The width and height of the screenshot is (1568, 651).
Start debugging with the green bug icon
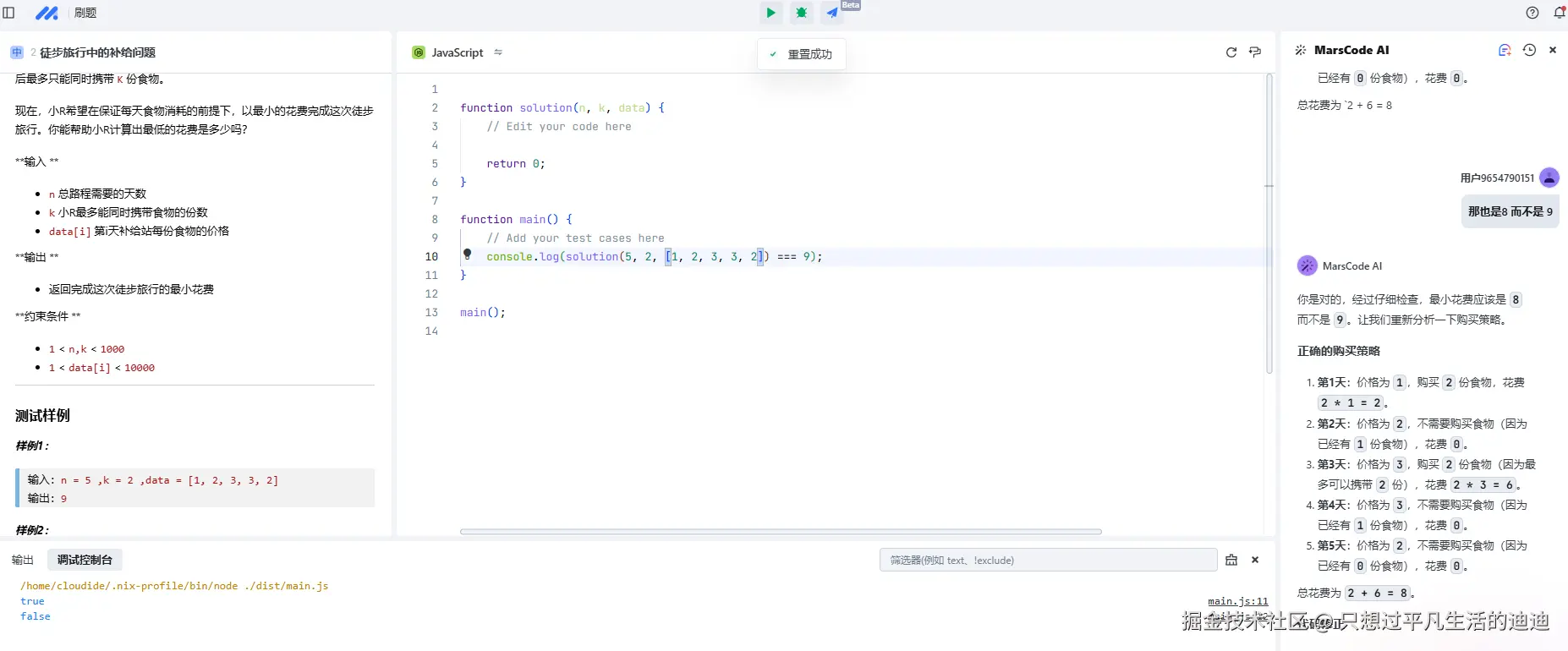(x=801, y=13)
